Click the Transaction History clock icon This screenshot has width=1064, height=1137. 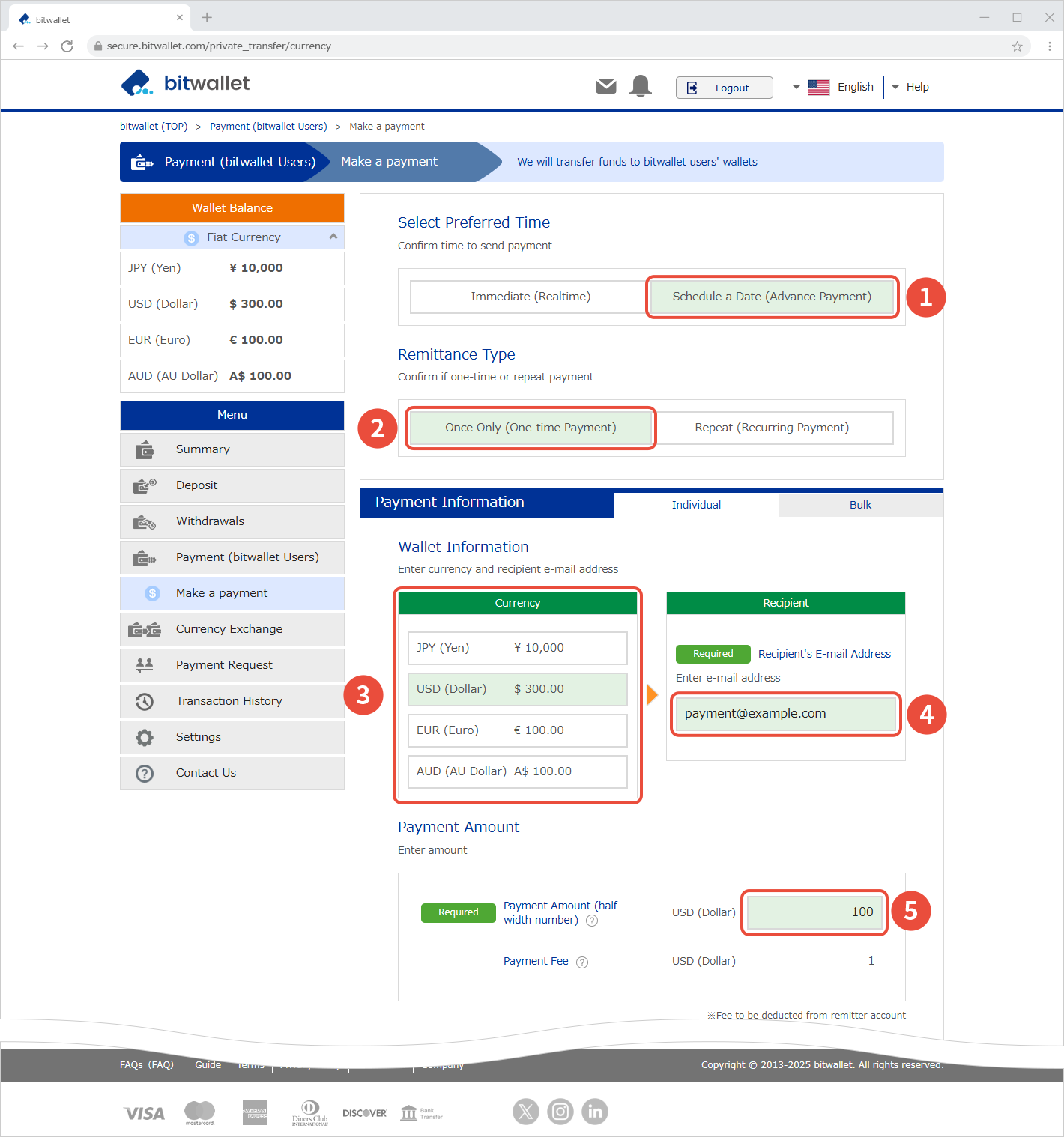[145, 701]
